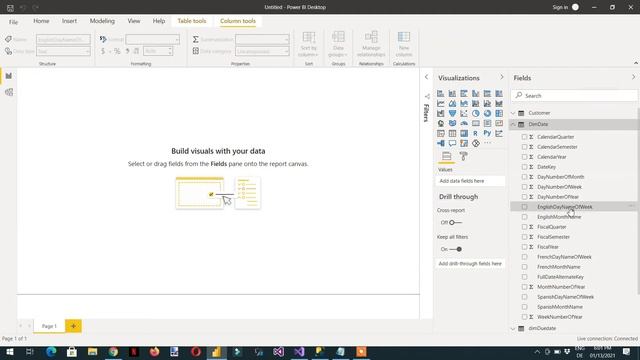Choose the line chart visualization
640x360 pixels.
point(440,104)
